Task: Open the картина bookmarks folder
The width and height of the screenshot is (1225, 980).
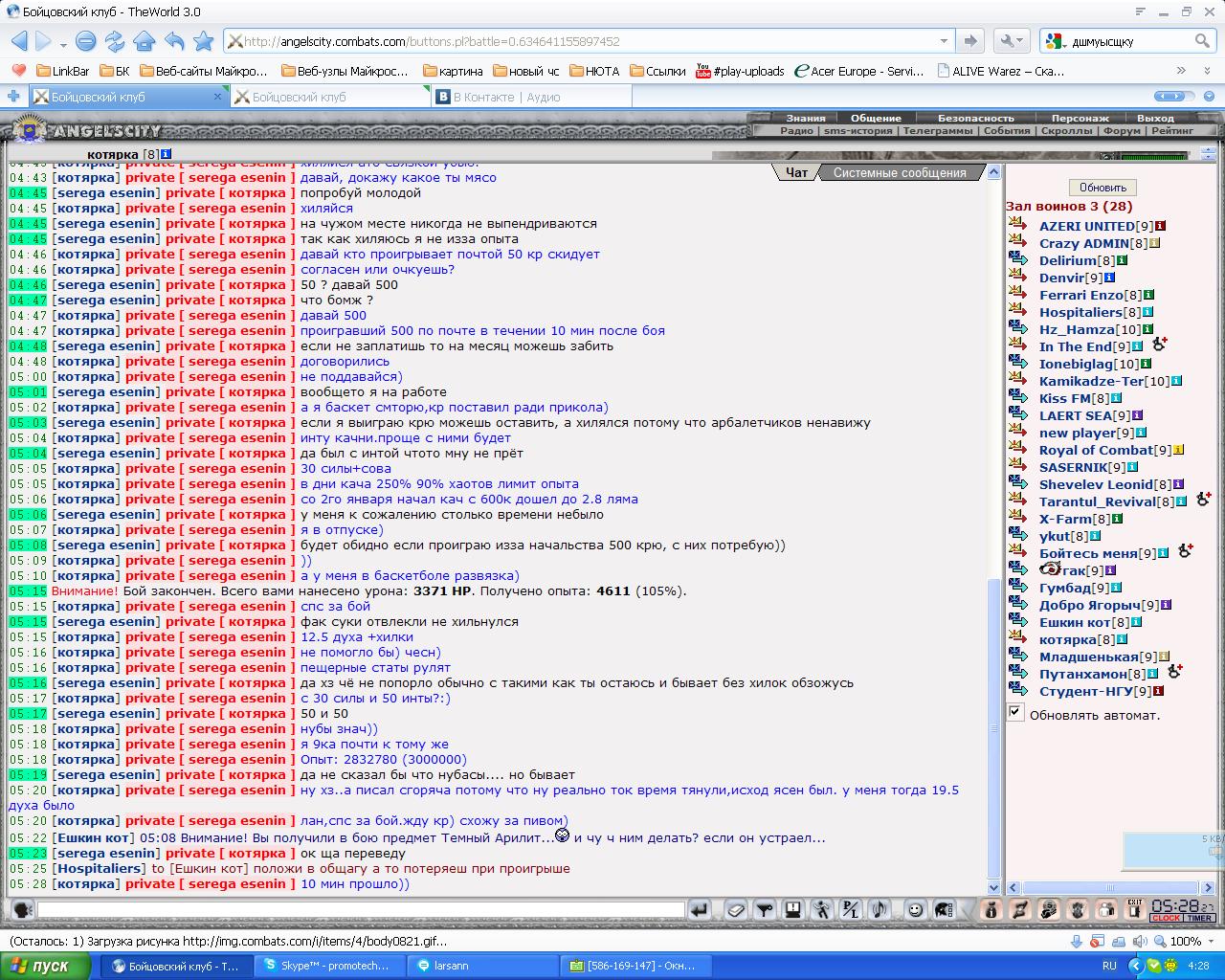Action: click(453, 71)
